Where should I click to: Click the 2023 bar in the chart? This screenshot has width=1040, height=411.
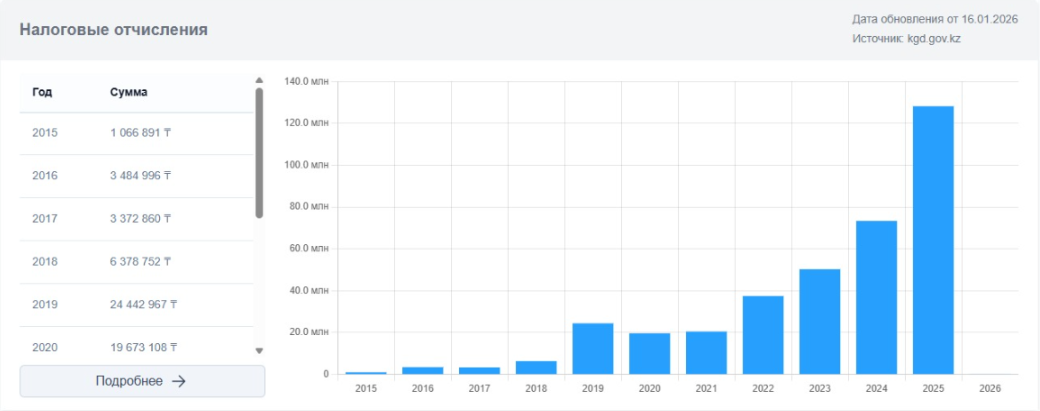pos(819,322)
